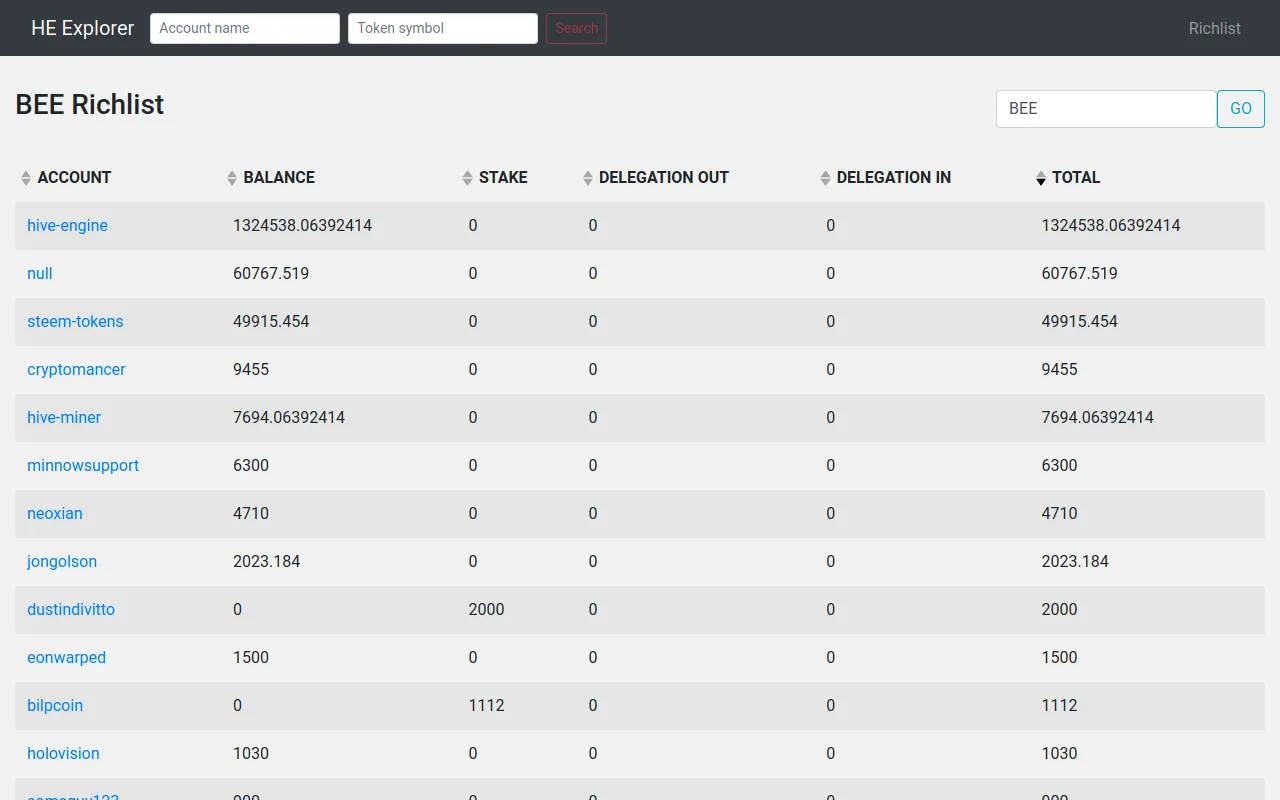Screen dimensions: 1280x800
Task: Sort table by Account column sort icon
Action: [26, 178]
